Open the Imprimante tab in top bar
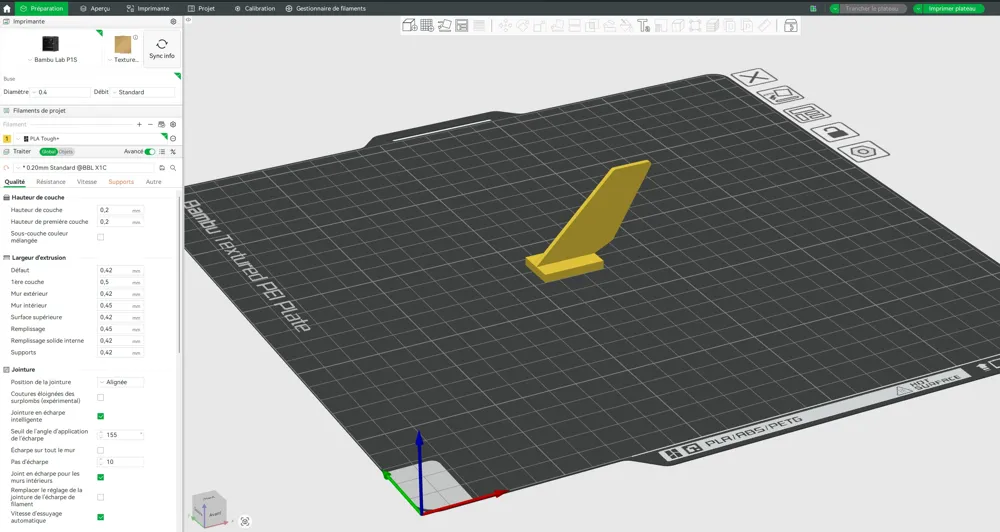This screenshot has width=1000, height=532. coord(148,8)
